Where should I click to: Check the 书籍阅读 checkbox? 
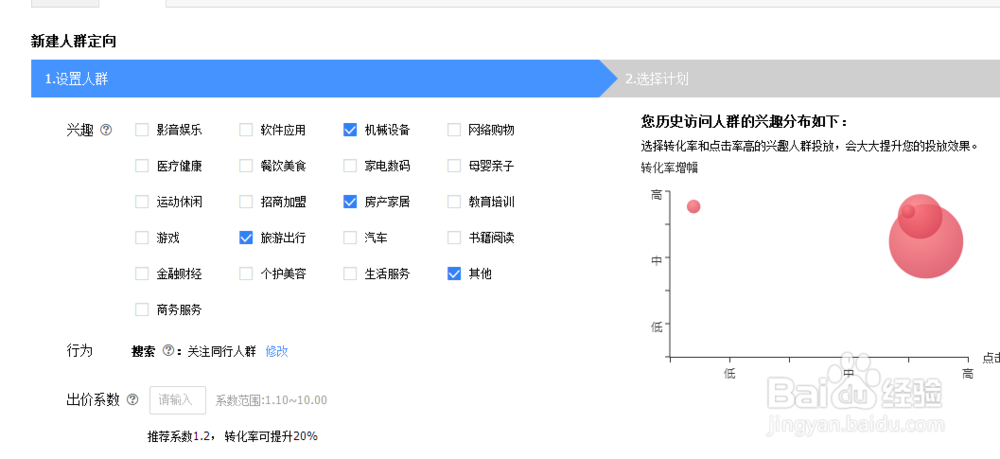point(453,238)
